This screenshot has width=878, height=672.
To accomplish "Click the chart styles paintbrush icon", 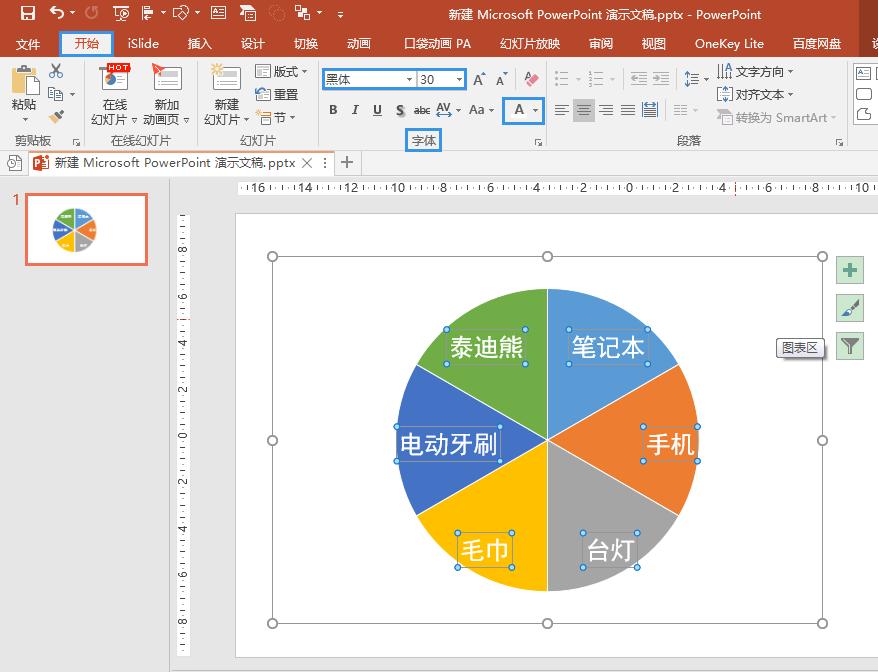I will tap(847, 308).
